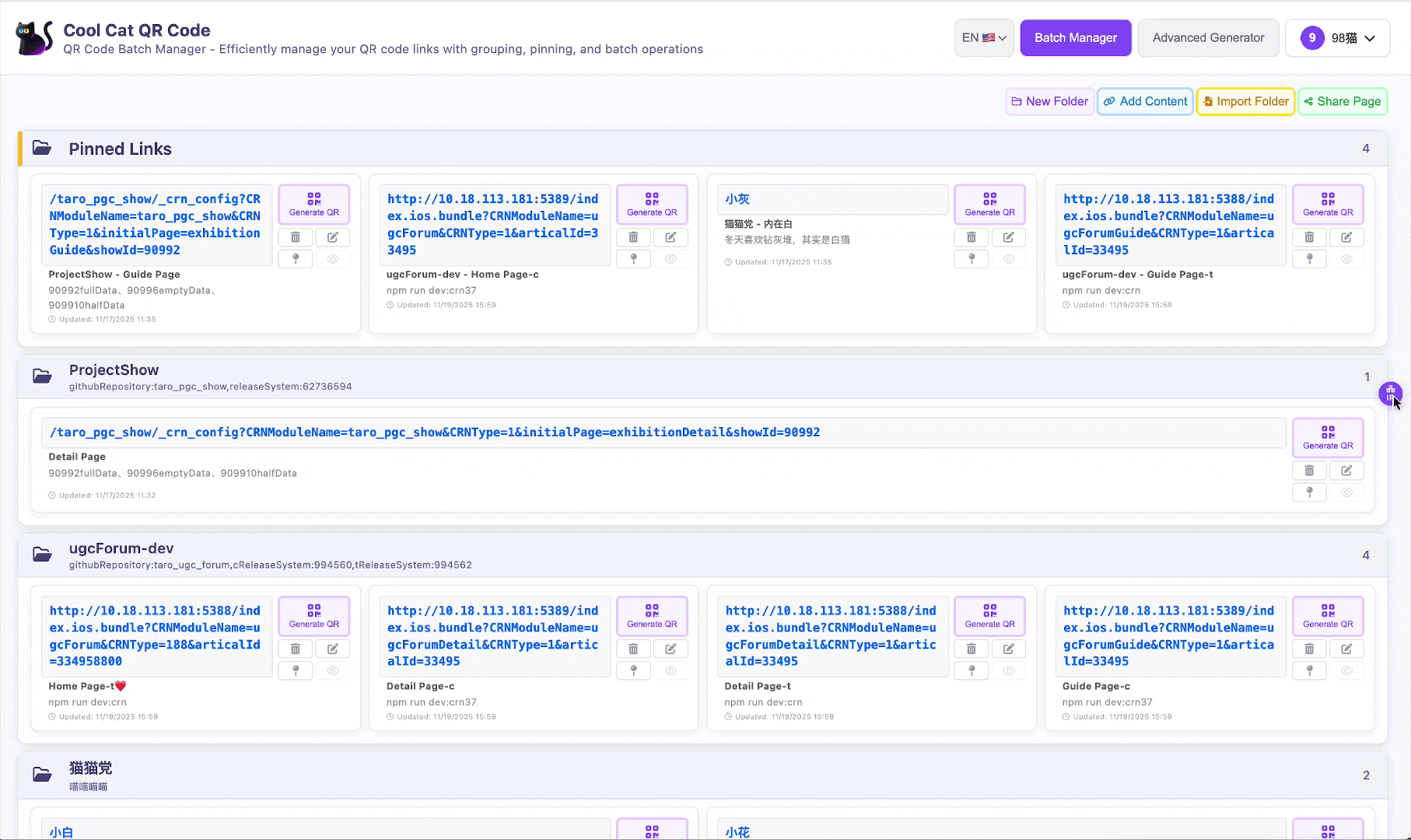
Task: Open the EN language dropdown
Action: click(984, 38)
